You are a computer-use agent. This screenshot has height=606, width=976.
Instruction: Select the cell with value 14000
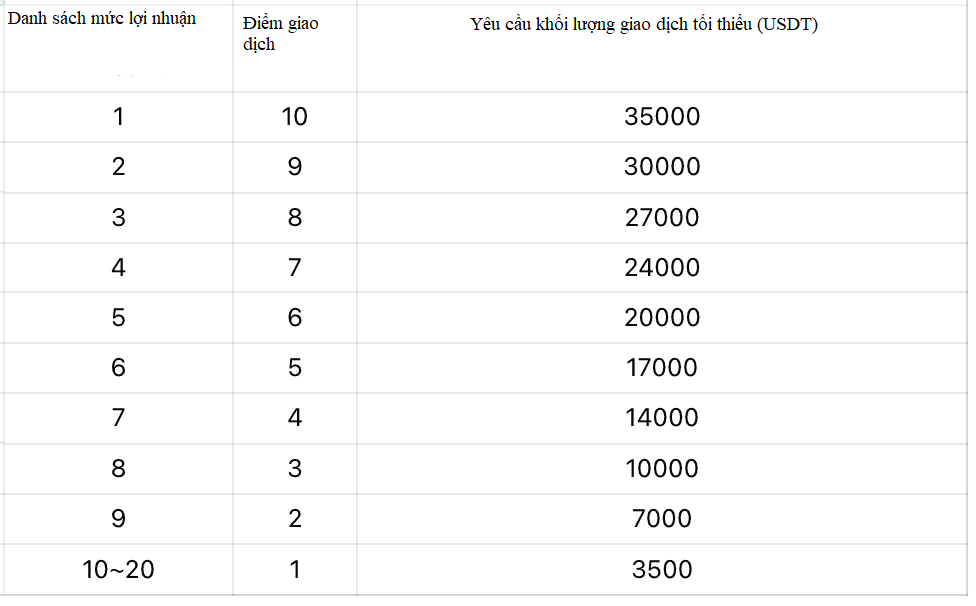(x=661, y=418)
